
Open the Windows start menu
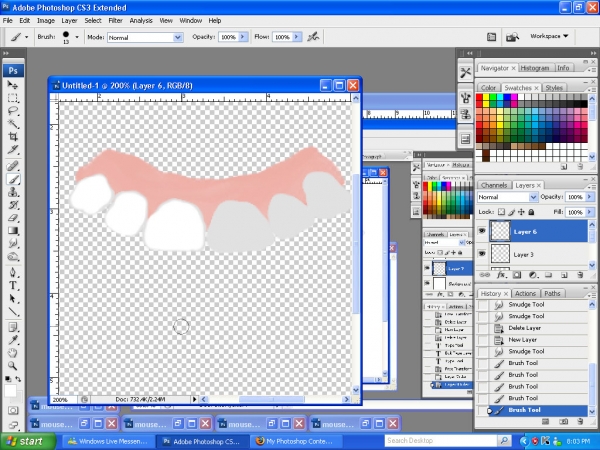coord(28,441)
